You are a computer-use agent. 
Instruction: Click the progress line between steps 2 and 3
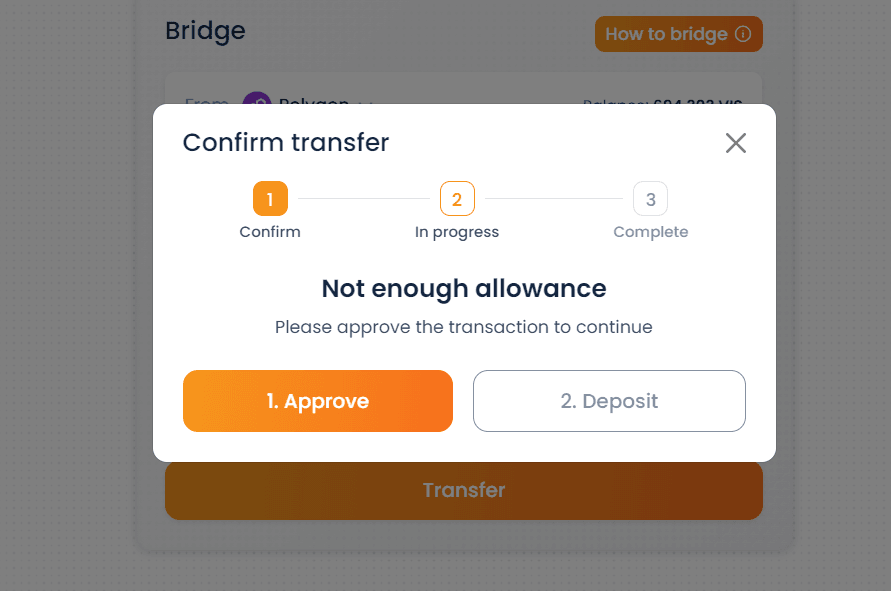(554, 199)
